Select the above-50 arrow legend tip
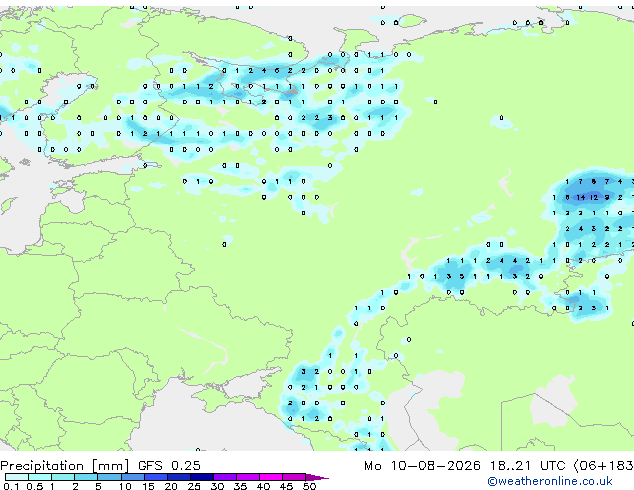634x490 pixels. pos(317,477)
